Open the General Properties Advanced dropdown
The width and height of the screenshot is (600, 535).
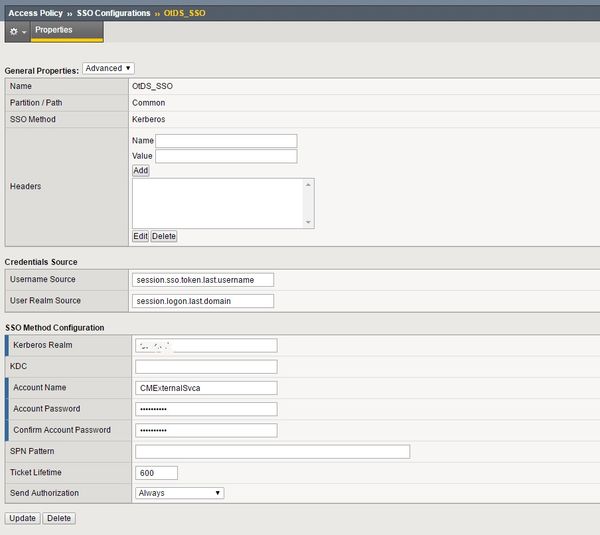tap(108, 69)
